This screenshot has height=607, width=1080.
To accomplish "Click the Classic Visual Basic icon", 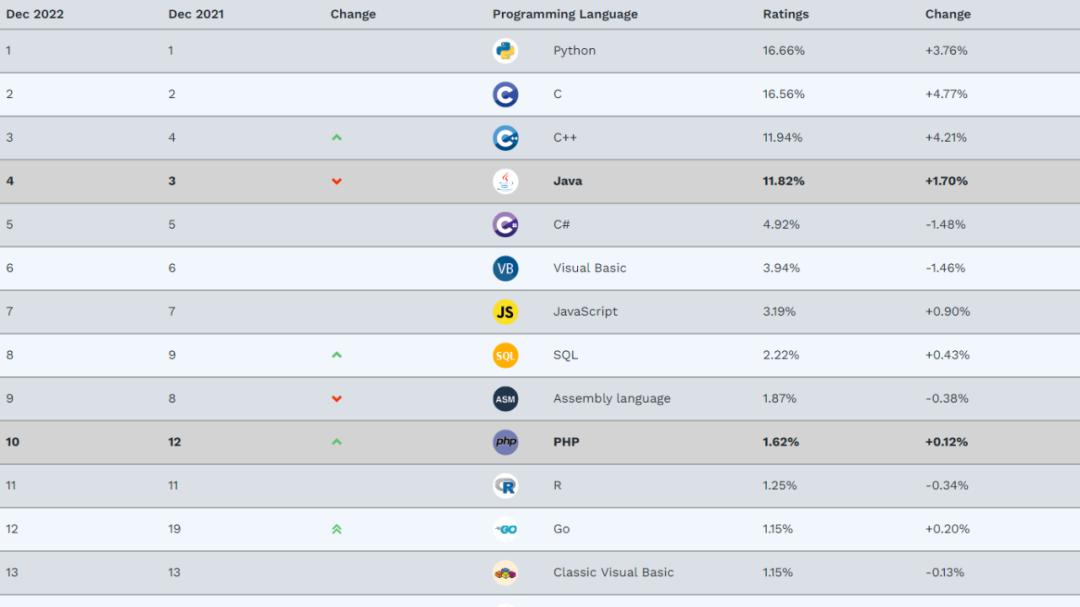I will [505, 573].
